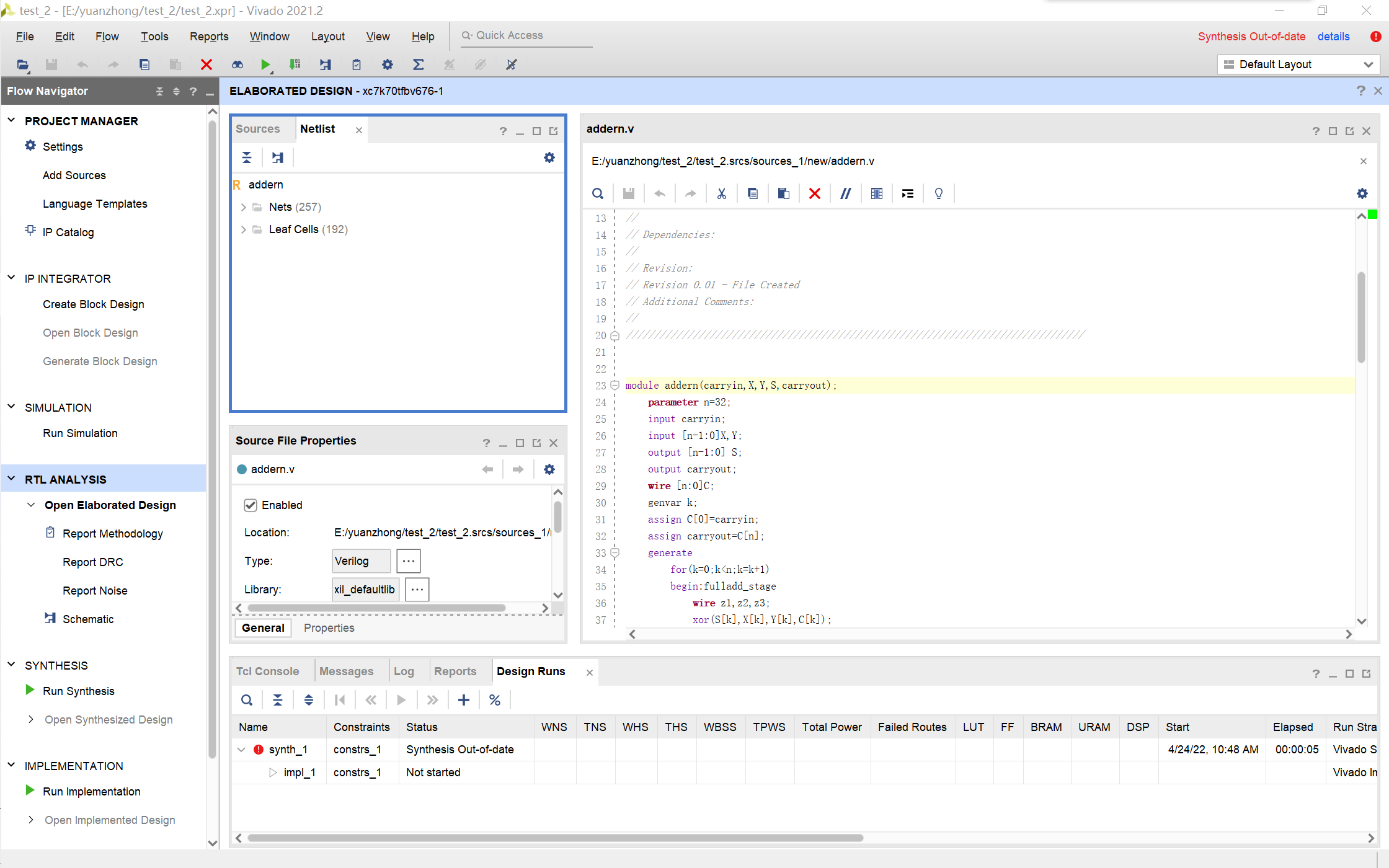Collapse the generate fold marker on line 33

(615, 552)
